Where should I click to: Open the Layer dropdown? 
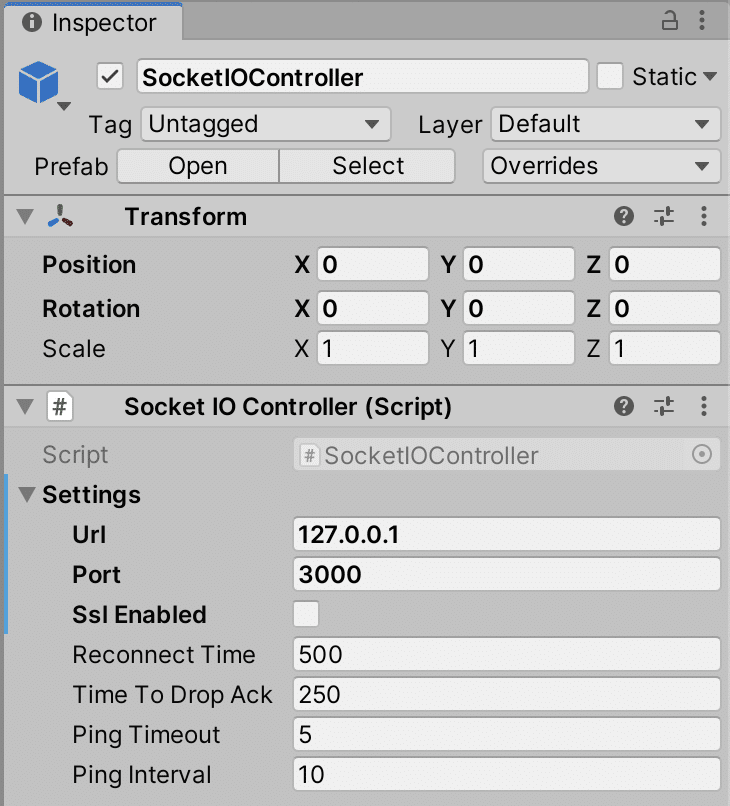point(605,125)
